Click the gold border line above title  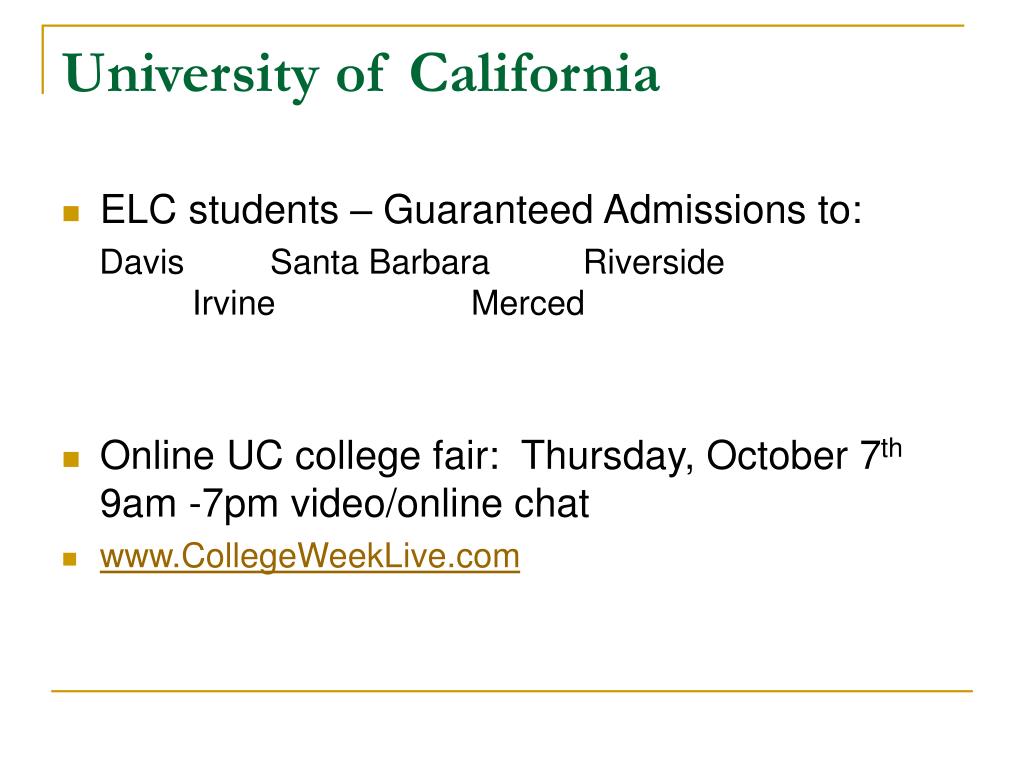point(503,26)
